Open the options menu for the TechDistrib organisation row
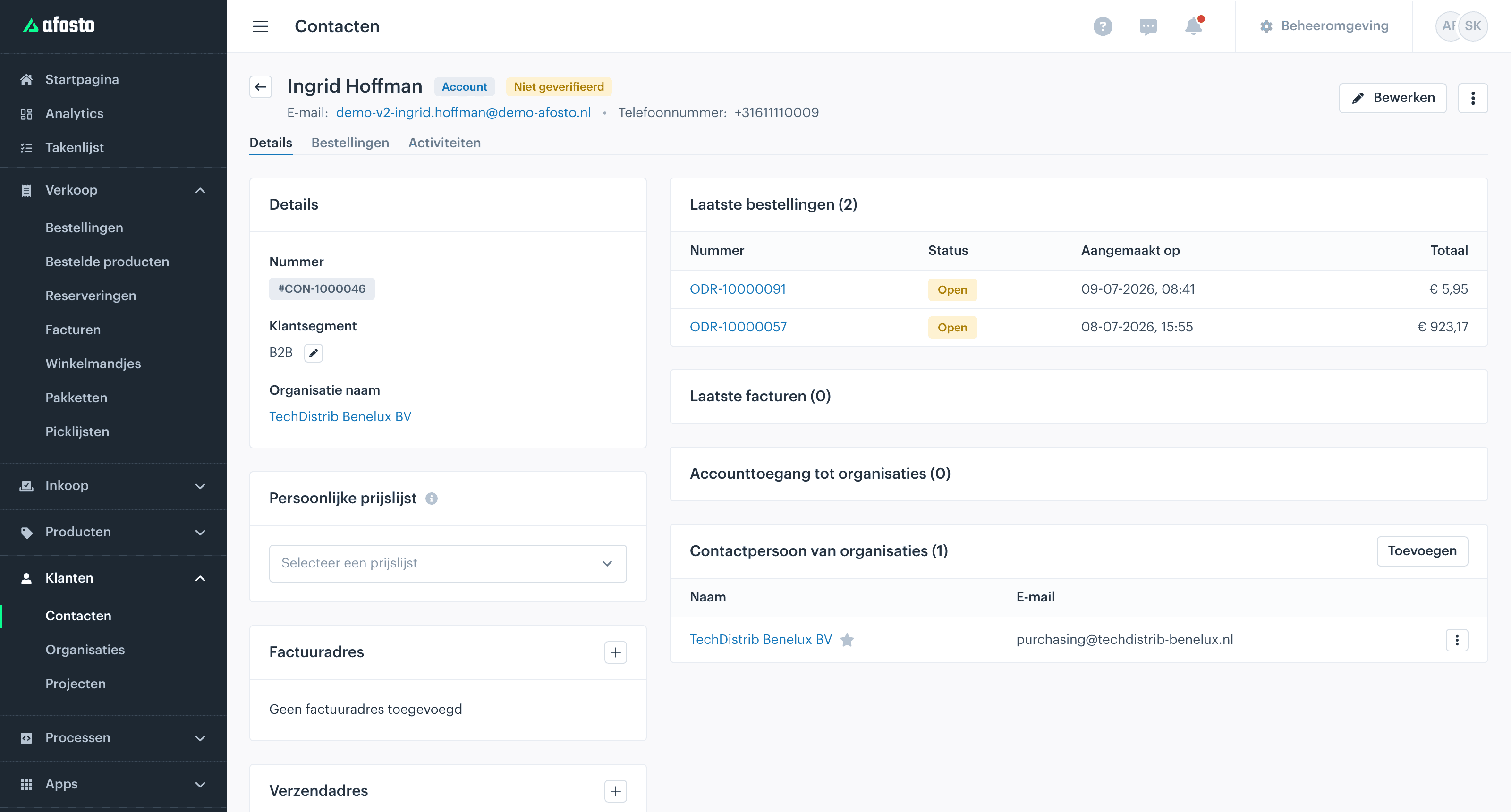This screenshot has height=812, width=1511. click(1457, 640)
